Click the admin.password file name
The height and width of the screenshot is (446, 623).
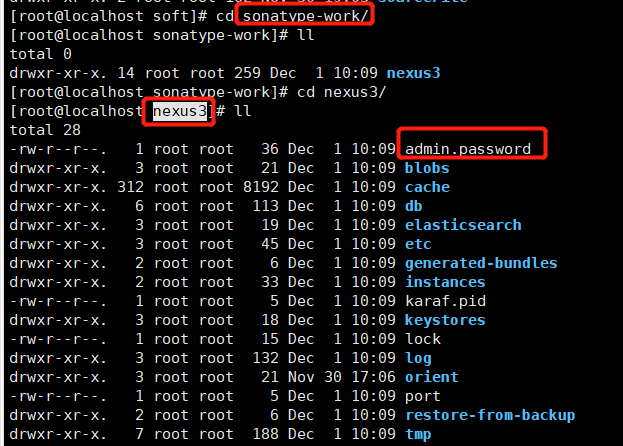pos(468,149)
